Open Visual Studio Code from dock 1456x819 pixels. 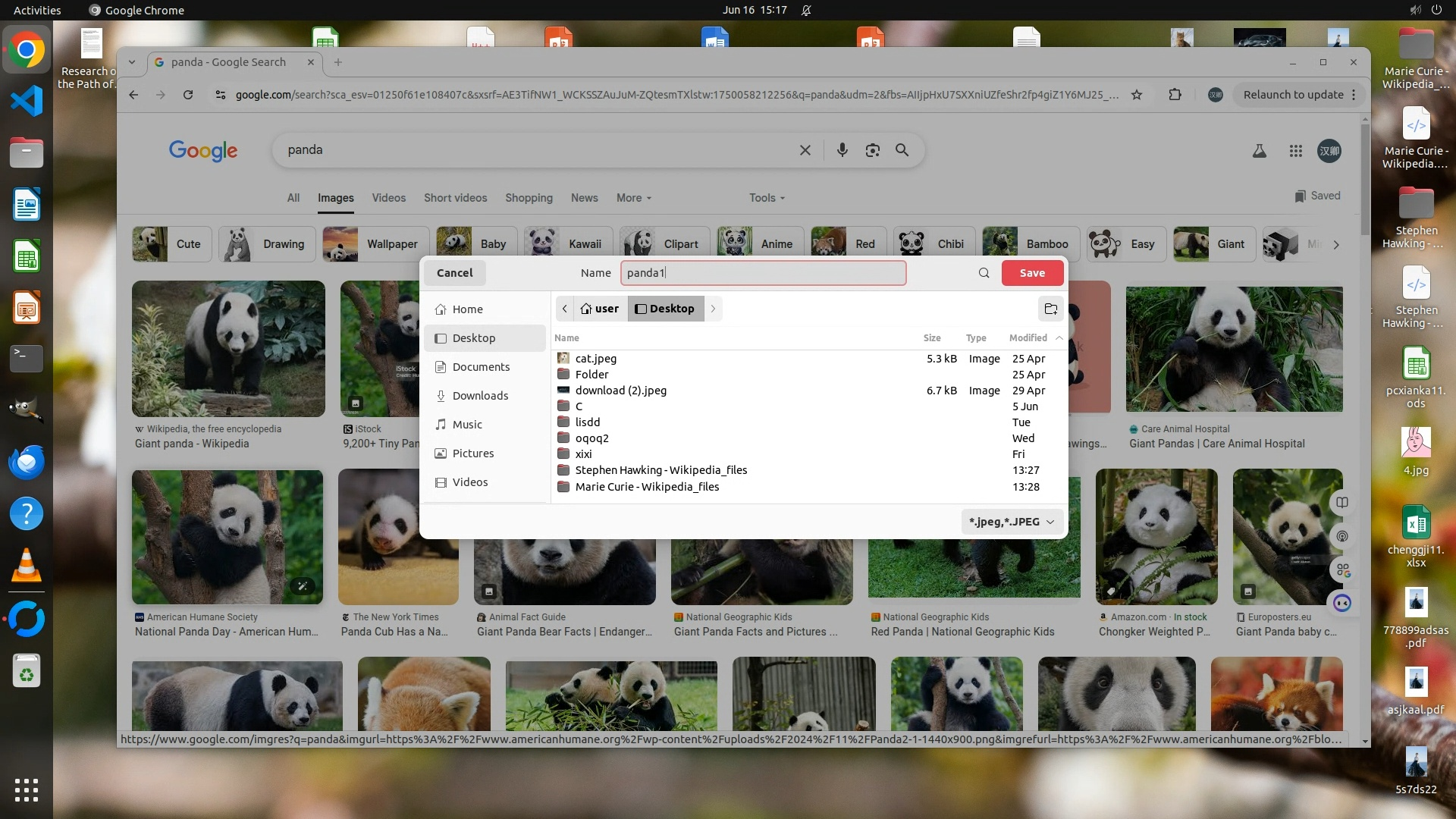(x=27, y=101)
